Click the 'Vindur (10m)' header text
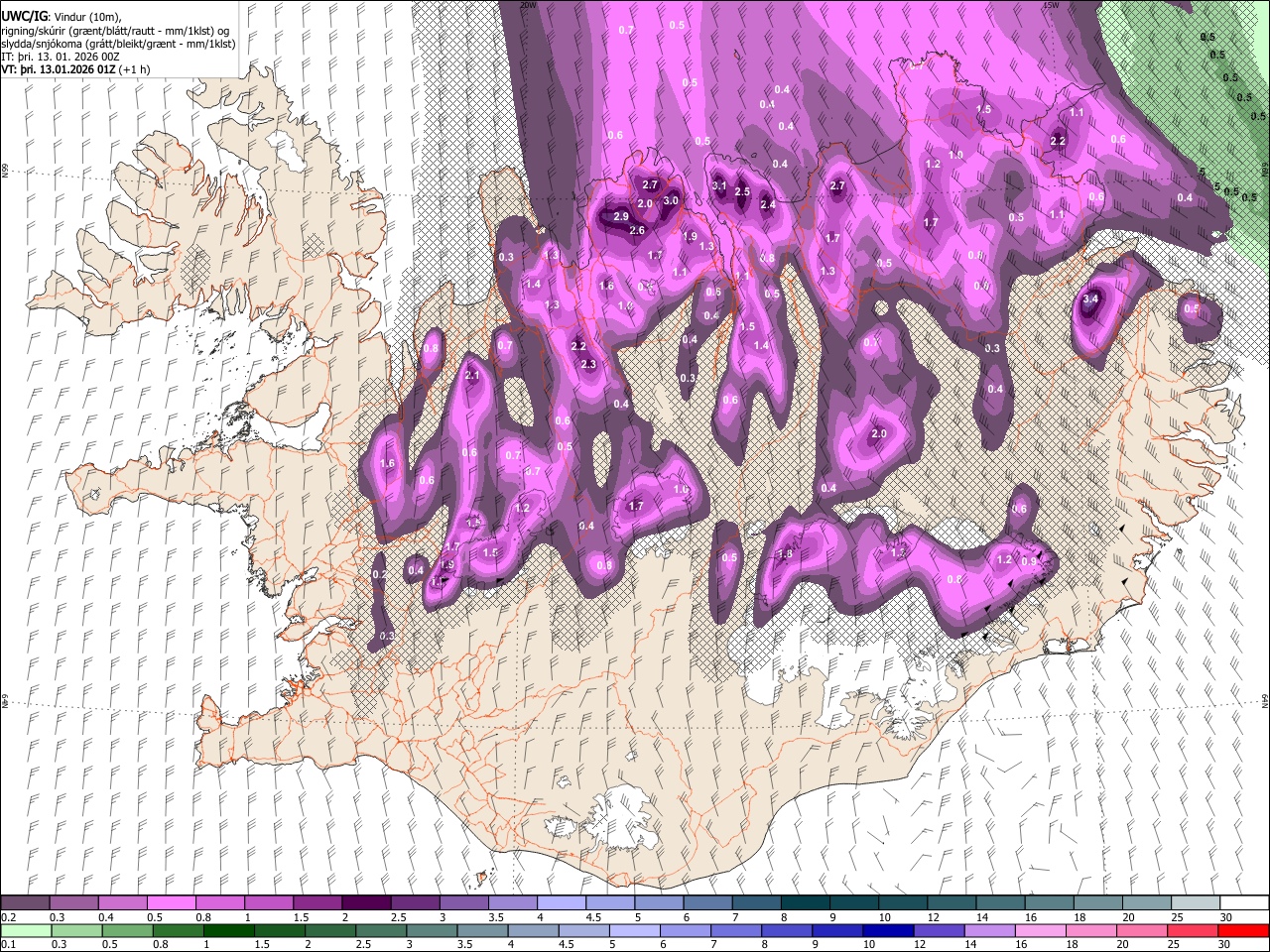 [86, 17]
